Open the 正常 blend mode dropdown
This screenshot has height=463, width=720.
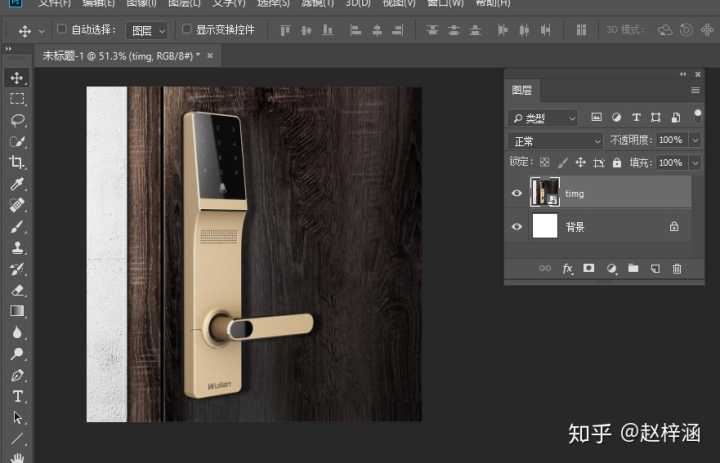pos(555,141)
